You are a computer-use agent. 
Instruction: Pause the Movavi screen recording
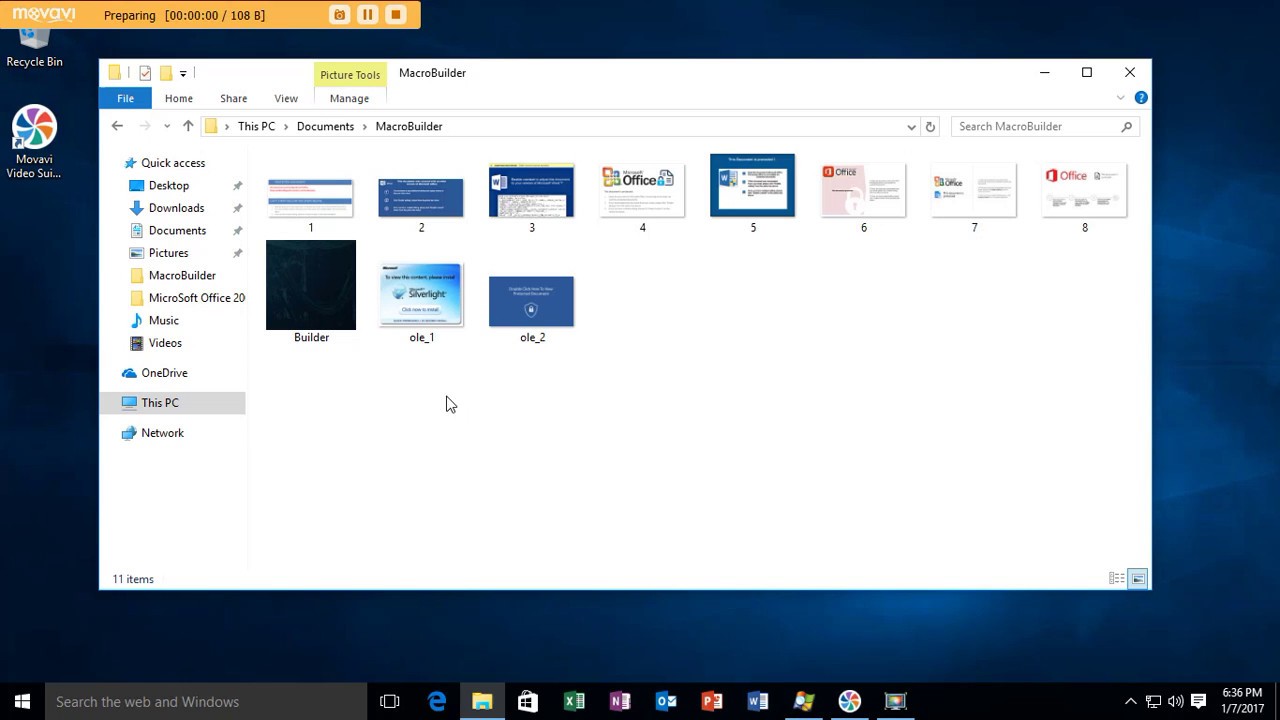coord(367,15)
